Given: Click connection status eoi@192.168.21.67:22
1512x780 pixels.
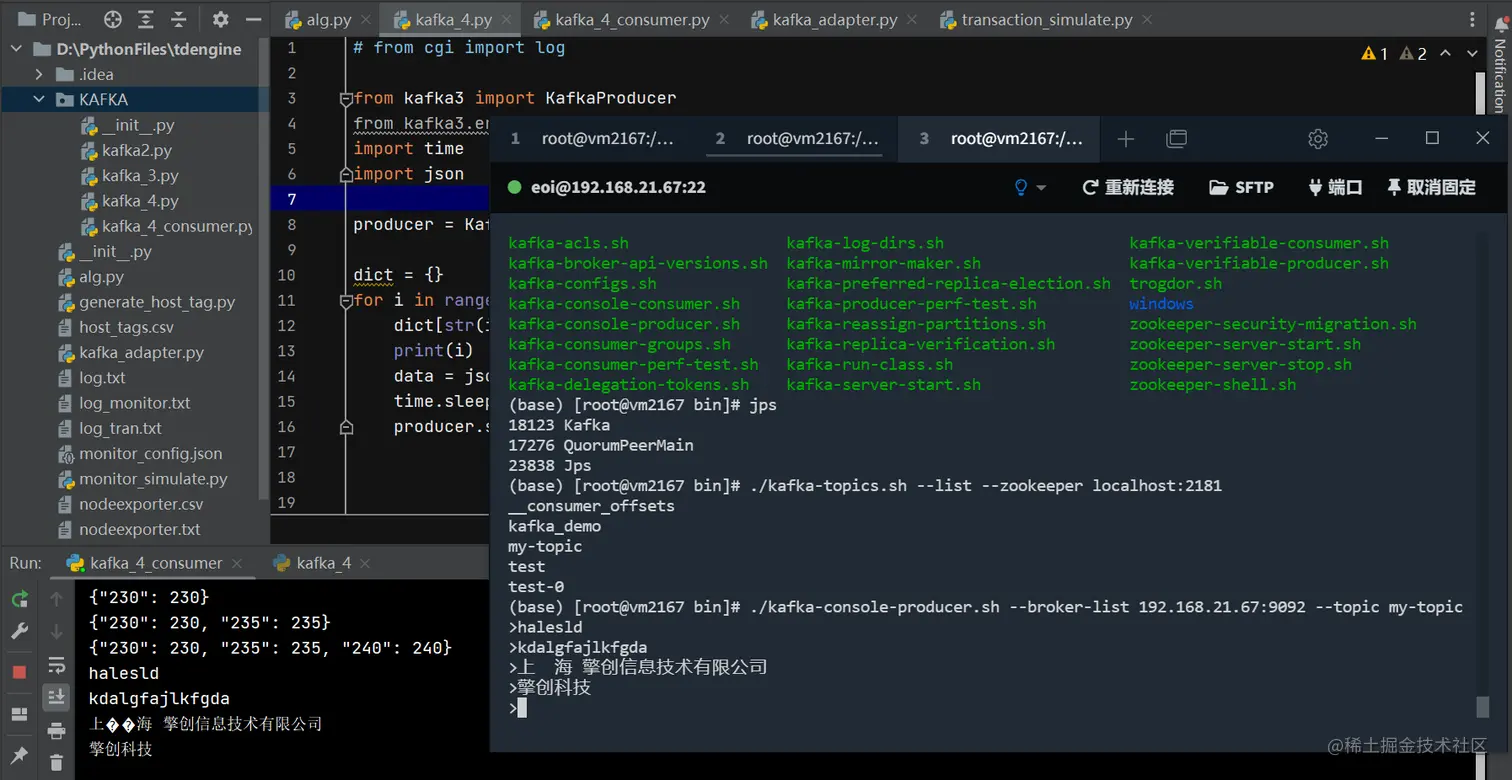Looking at the screenshot, I should [x=607, y=187].
